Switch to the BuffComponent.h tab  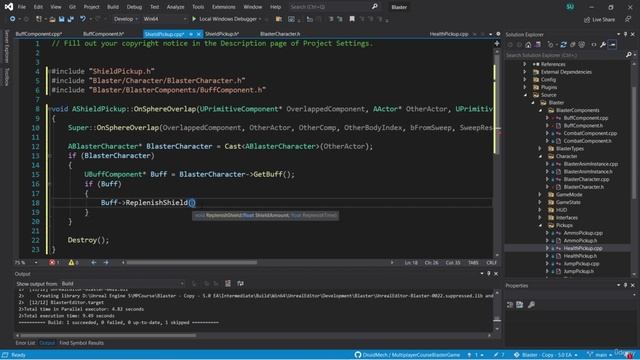click(103, 34)
